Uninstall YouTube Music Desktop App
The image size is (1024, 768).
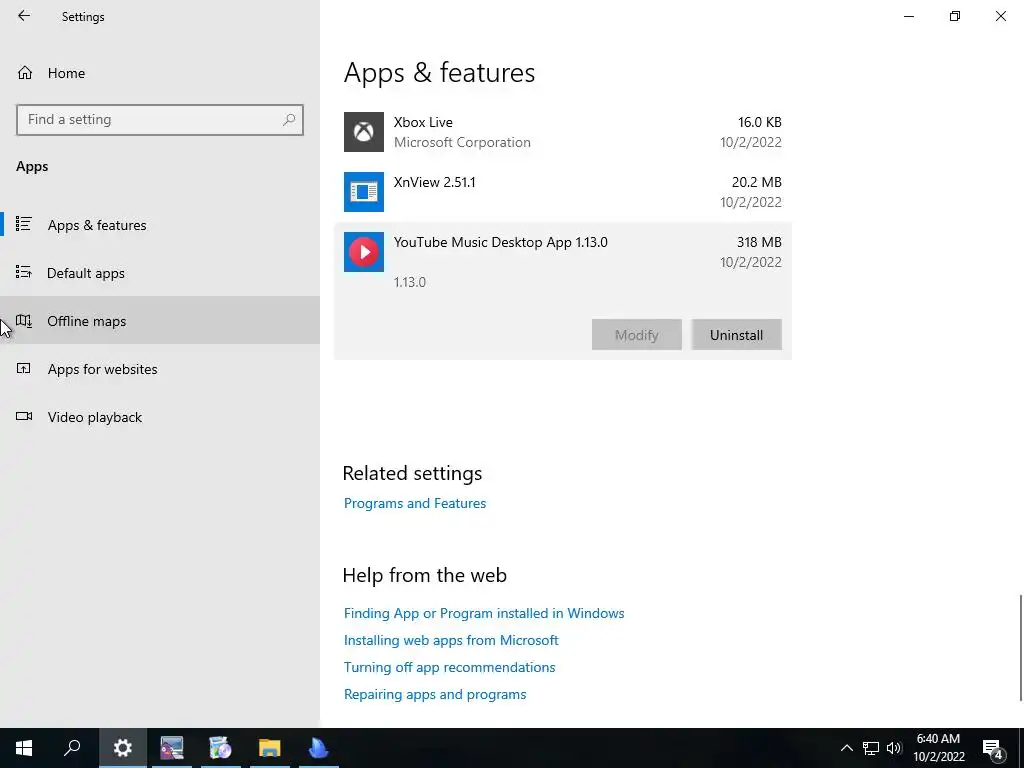pyautogui.click(x=737, y=334)
